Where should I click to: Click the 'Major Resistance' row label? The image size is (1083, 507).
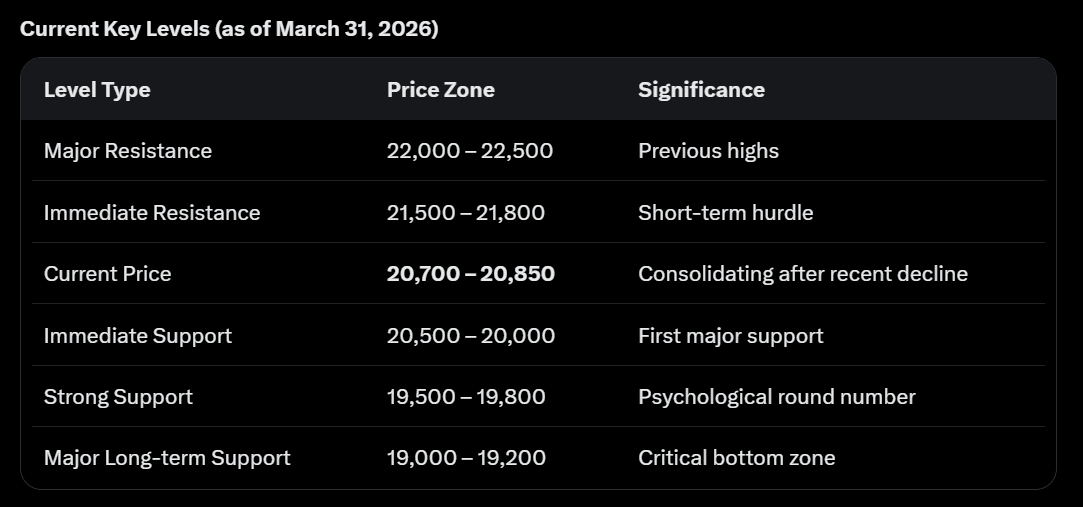128,151
